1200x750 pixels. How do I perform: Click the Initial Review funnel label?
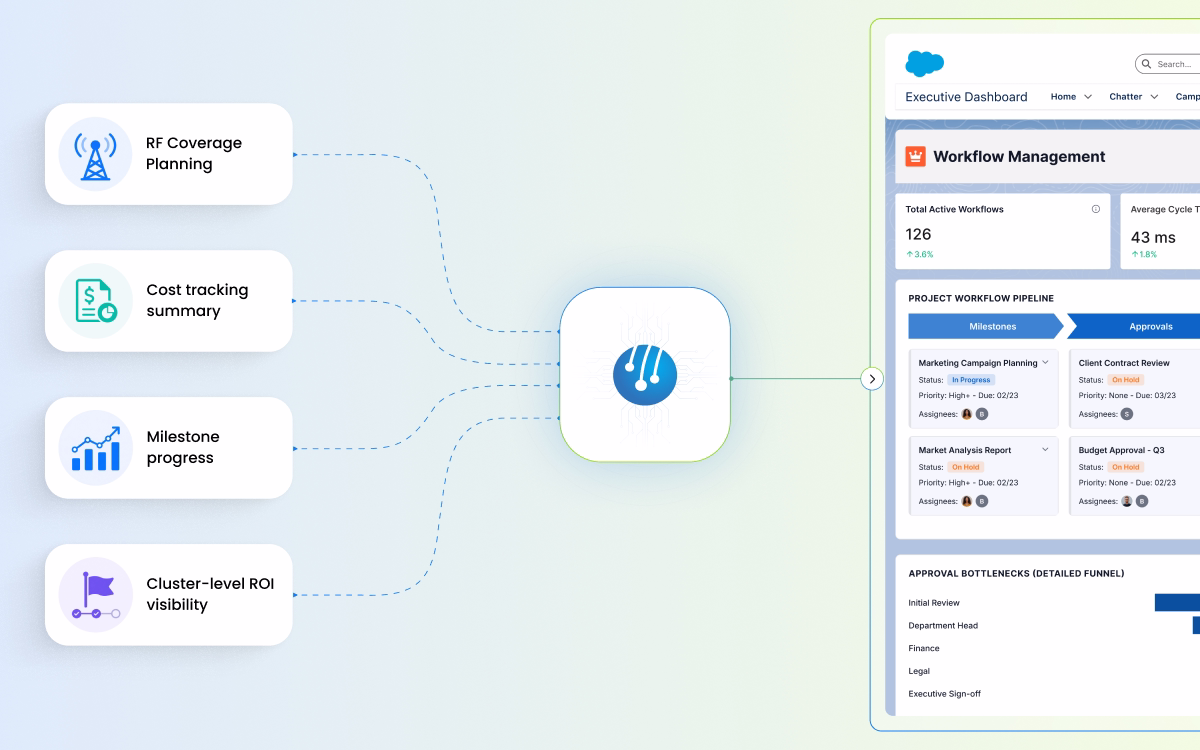pos(934,603)
